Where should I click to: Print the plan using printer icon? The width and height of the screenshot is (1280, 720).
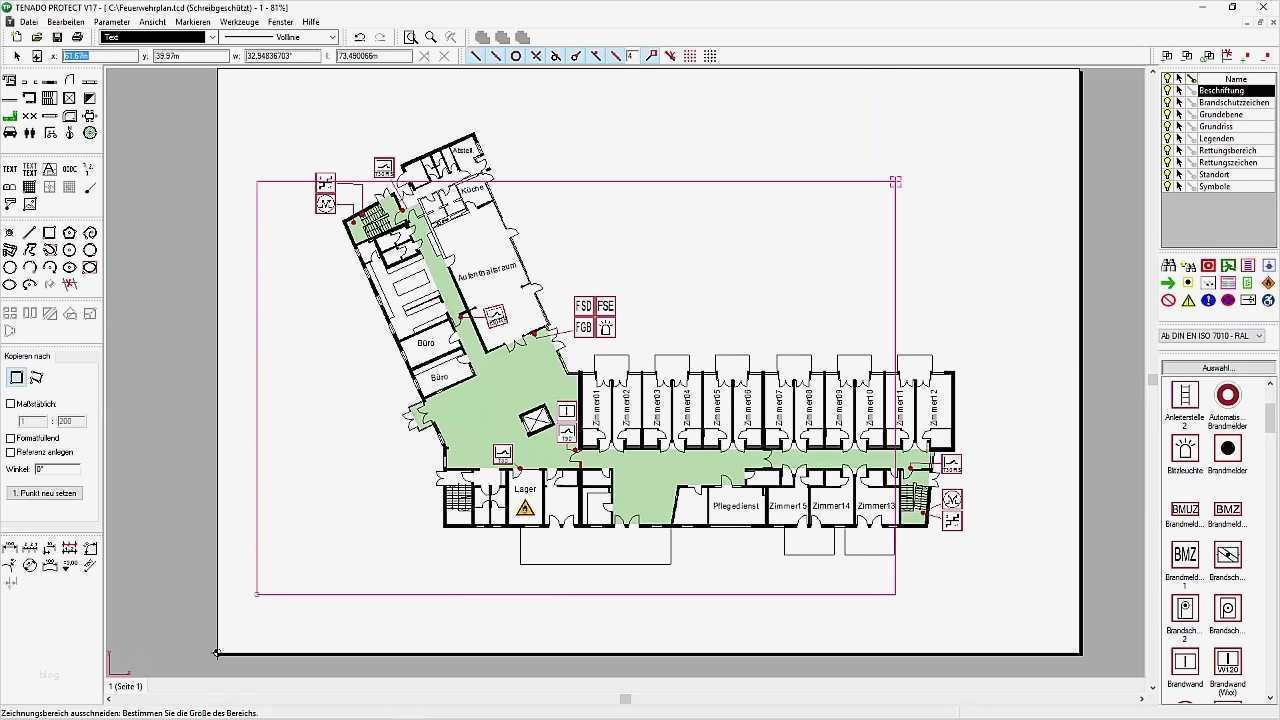[77, 37]
